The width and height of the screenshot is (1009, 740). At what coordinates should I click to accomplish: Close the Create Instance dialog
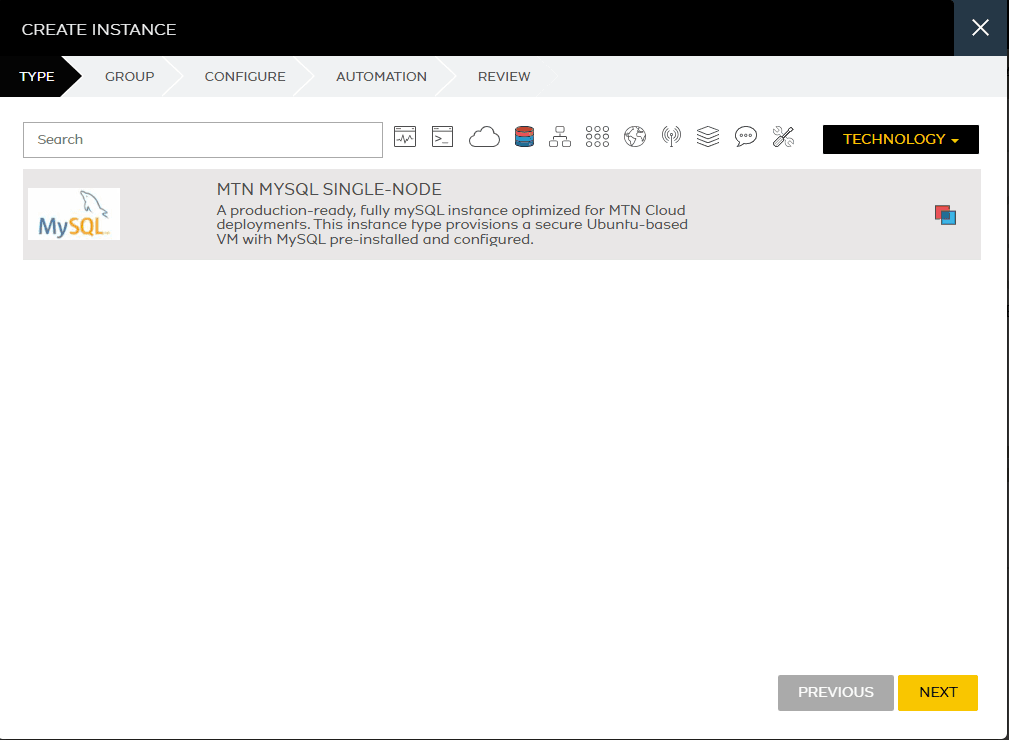tap(980, 28)
